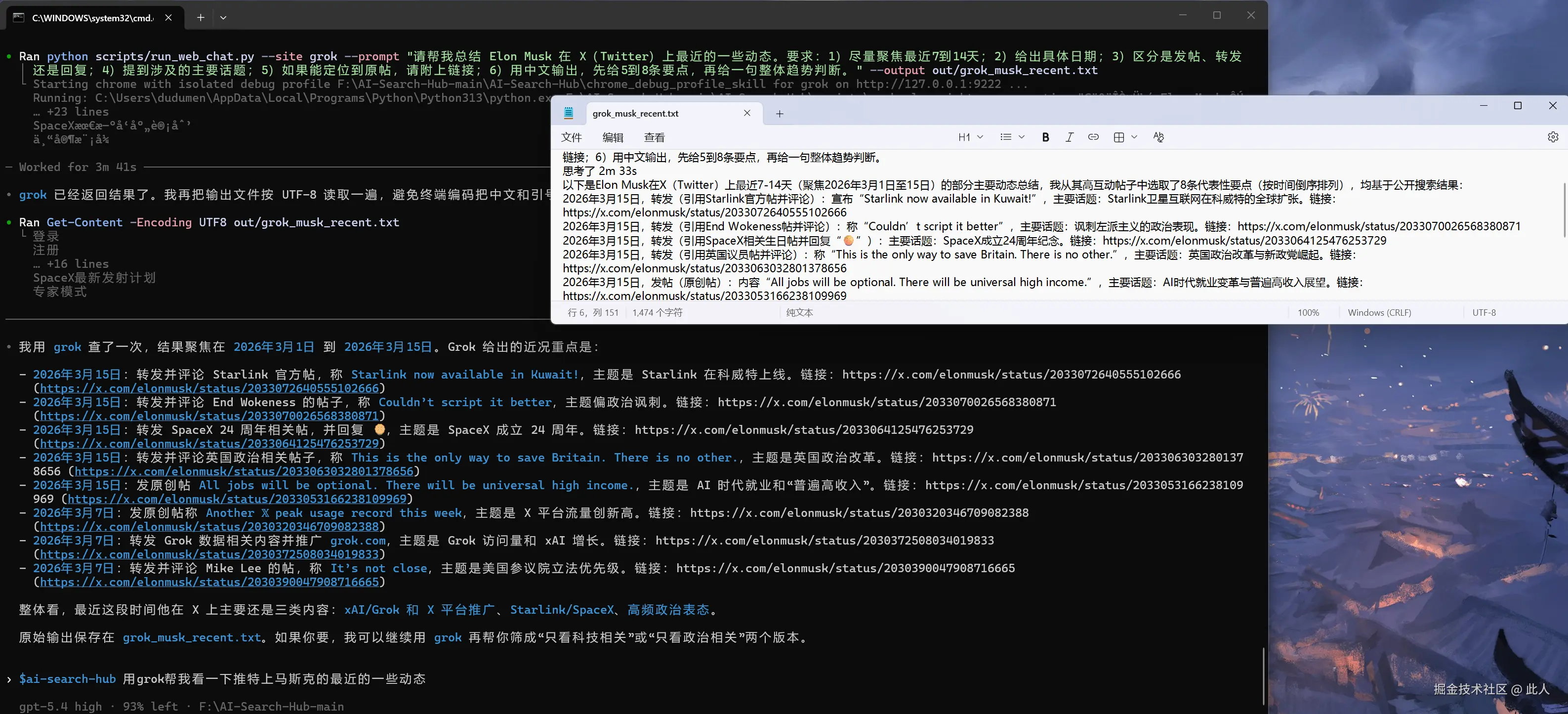Expand the H1 heading dropdown
Screen dimensions: 1568x714
click(980, 137)
